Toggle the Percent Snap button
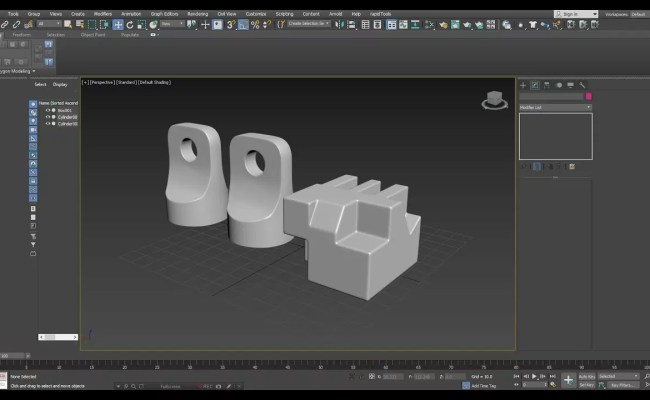650x400 pixels. coord(255,25)
